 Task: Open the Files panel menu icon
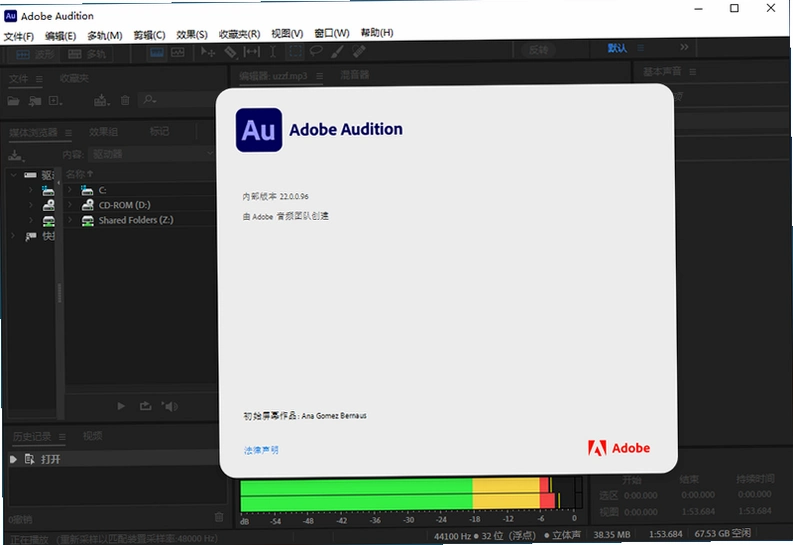(39, 79)
